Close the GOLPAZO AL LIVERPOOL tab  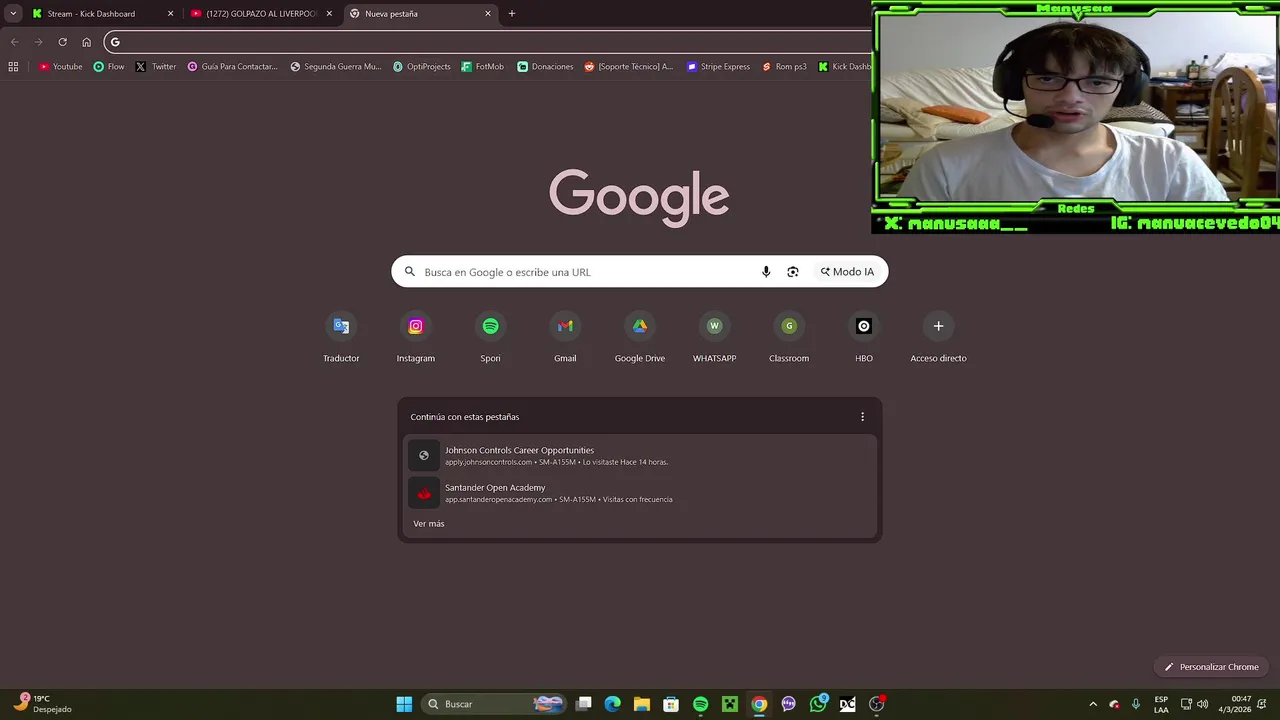[x=329, y=14]
